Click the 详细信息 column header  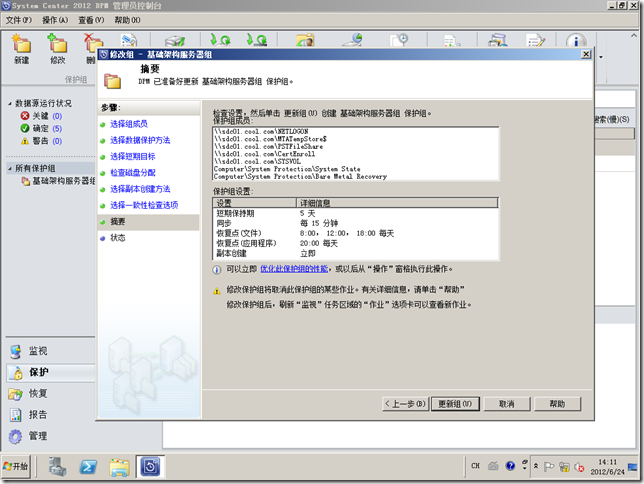click(397, 203)
